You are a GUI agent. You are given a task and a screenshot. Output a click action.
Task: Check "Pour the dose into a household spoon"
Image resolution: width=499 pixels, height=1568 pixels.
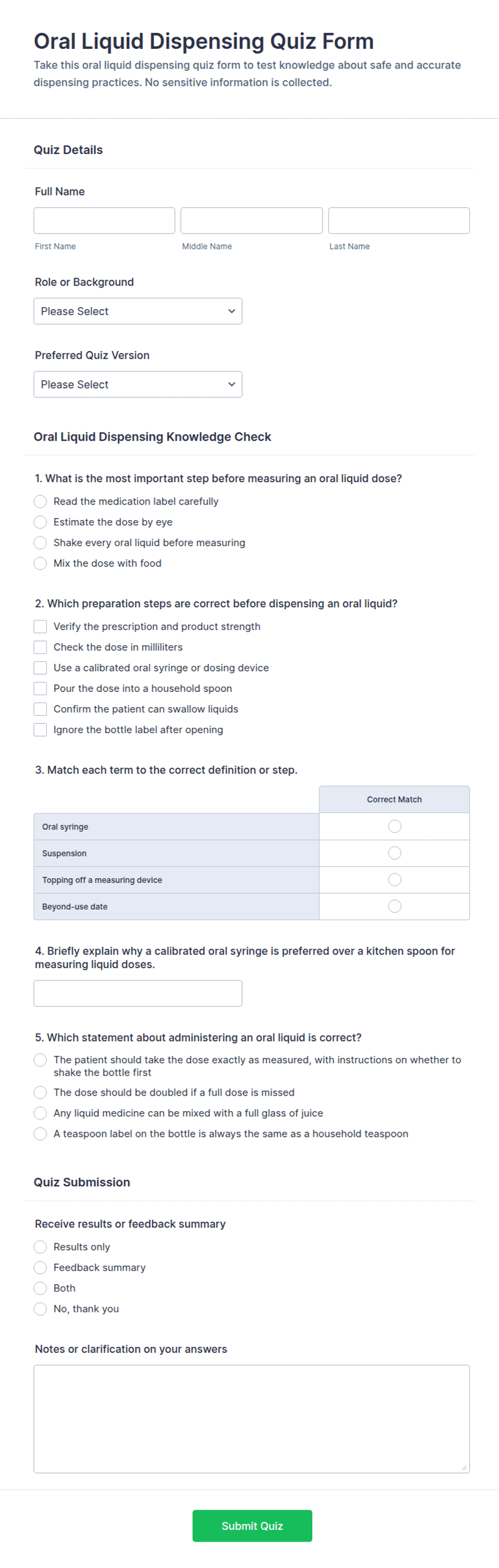[40, 688]
